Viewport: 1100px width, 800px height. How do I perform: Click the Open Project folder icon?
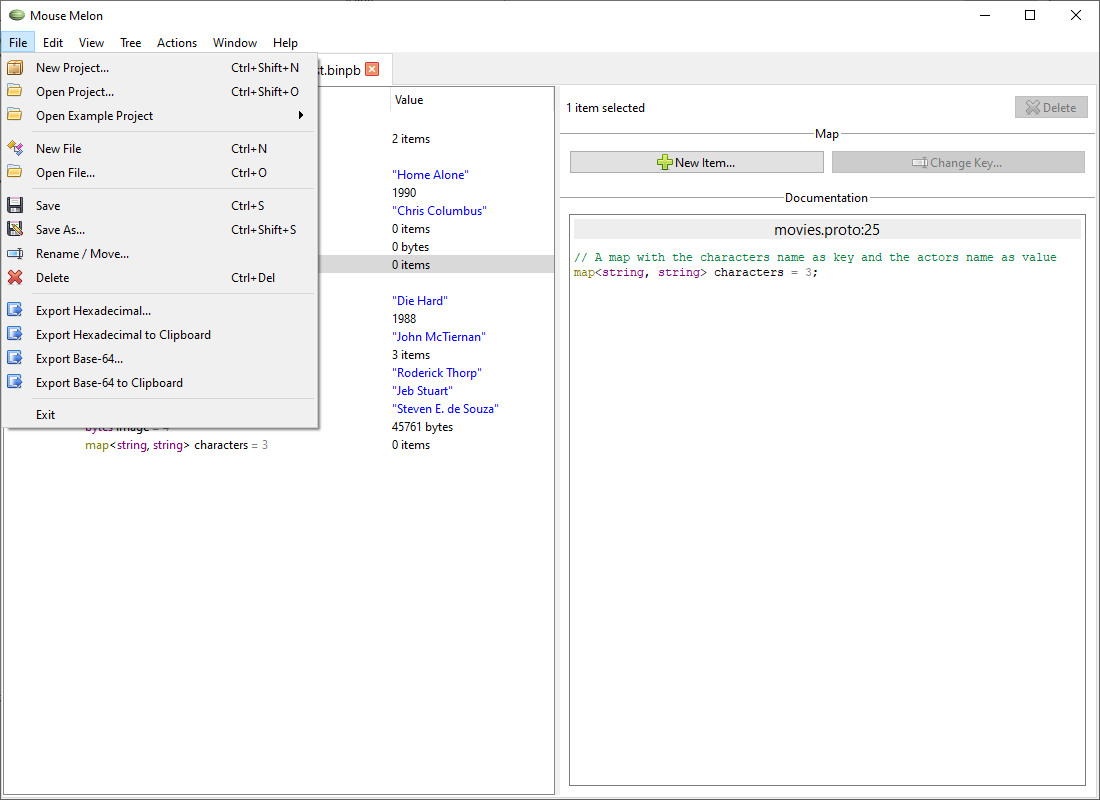point(15,91)
